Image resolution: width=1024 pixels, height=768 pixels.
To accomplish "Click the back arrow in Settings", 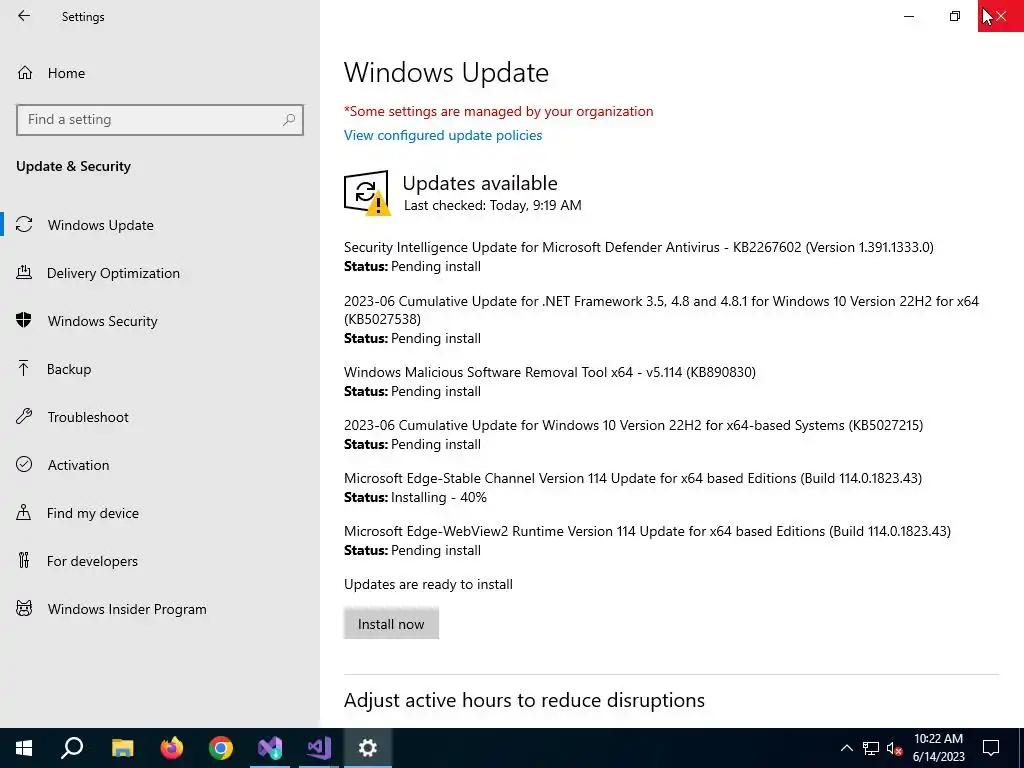I will pos(24,16).
